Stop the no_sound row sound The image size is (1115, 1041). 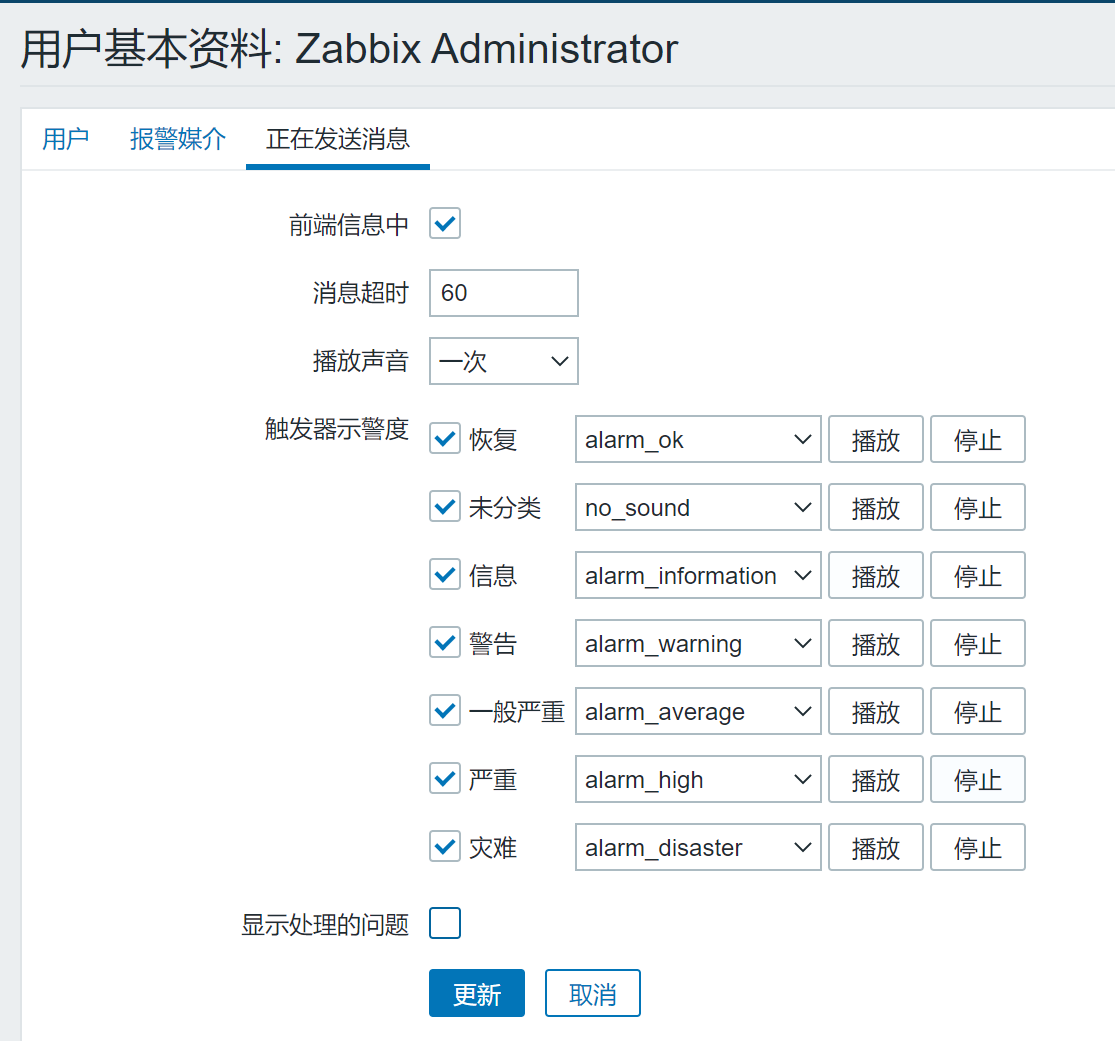[978, 507]
